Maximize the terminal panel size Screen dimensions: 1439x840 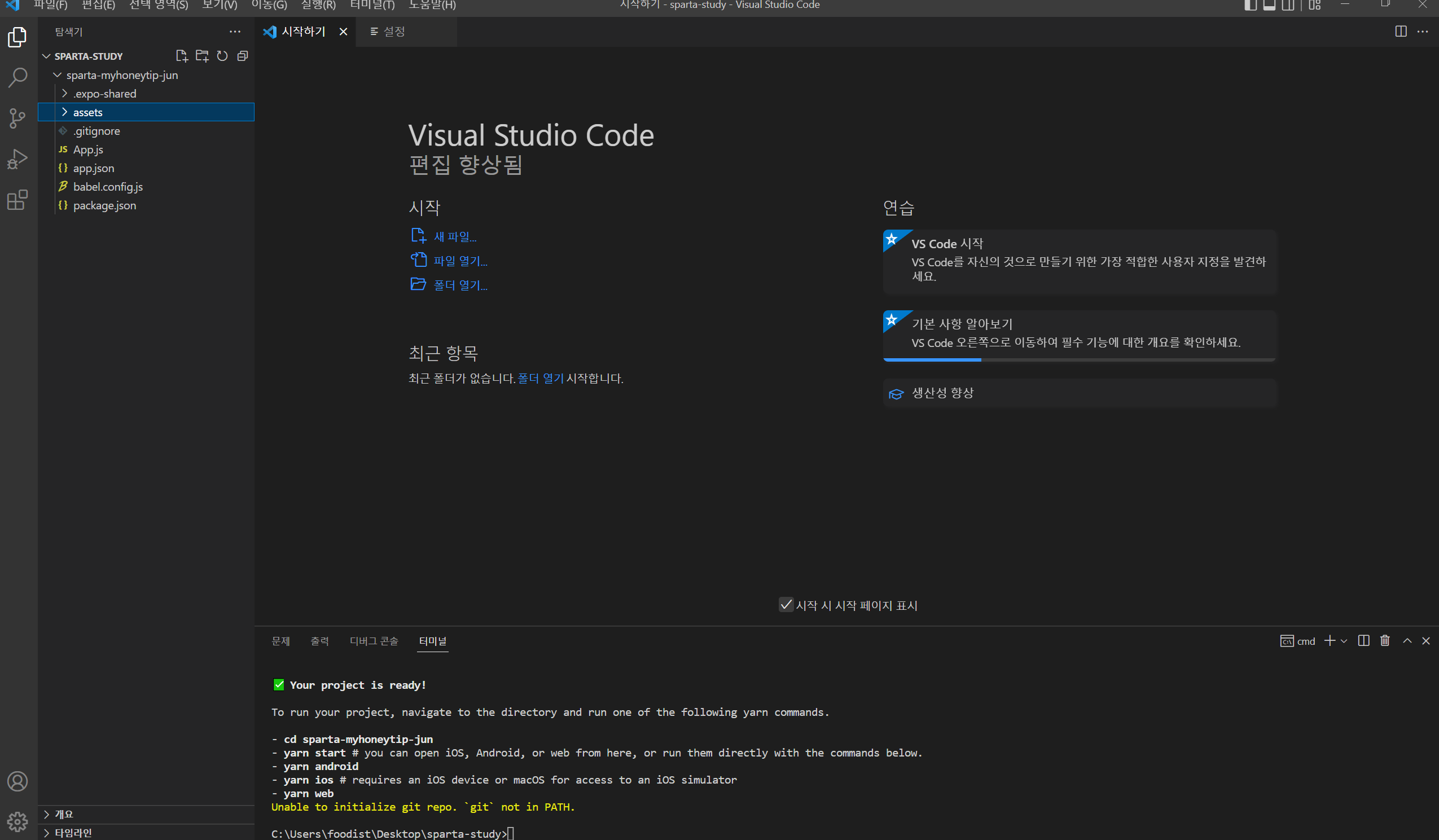(1407, 641)
